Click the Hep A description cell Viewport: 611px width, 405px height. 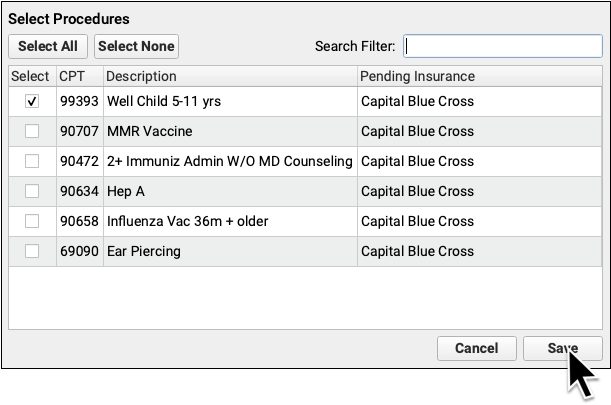pyautogui.click(x=126, y=191)
